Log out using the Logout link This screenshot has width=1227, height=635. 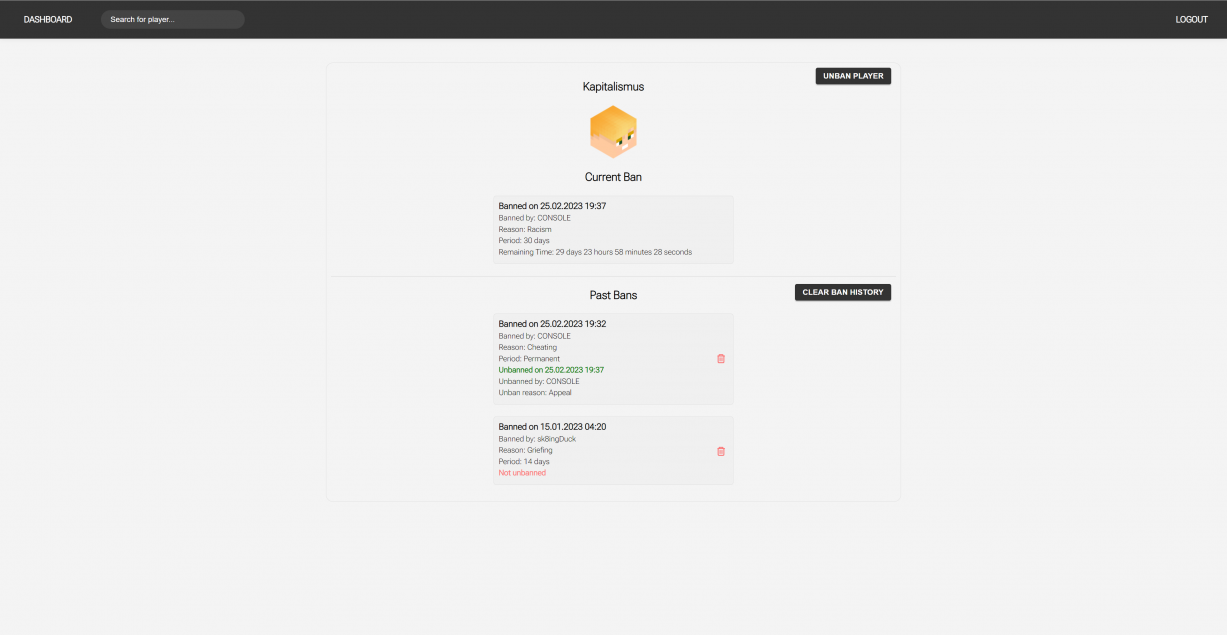tap(1191, 20)
